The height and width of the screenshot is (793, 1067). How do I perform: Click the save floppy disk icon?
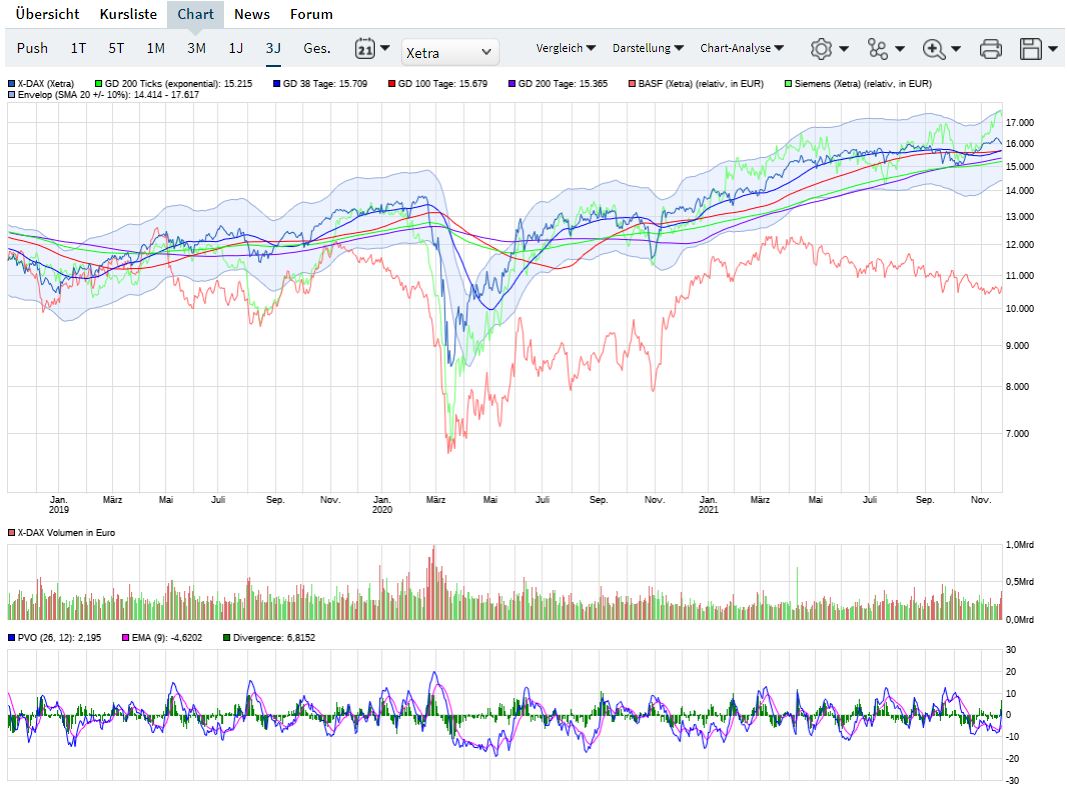tap(1030, 48)
